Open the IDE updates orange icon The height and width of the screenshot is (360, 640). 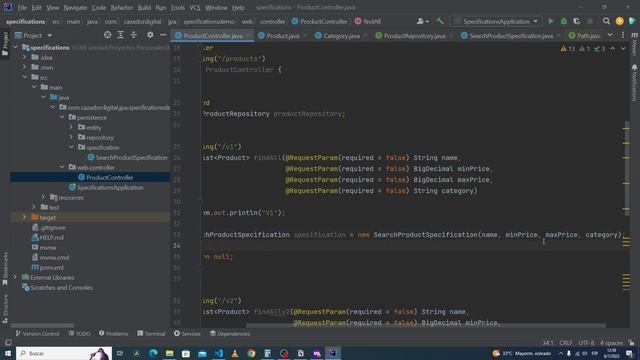[619, 21]
